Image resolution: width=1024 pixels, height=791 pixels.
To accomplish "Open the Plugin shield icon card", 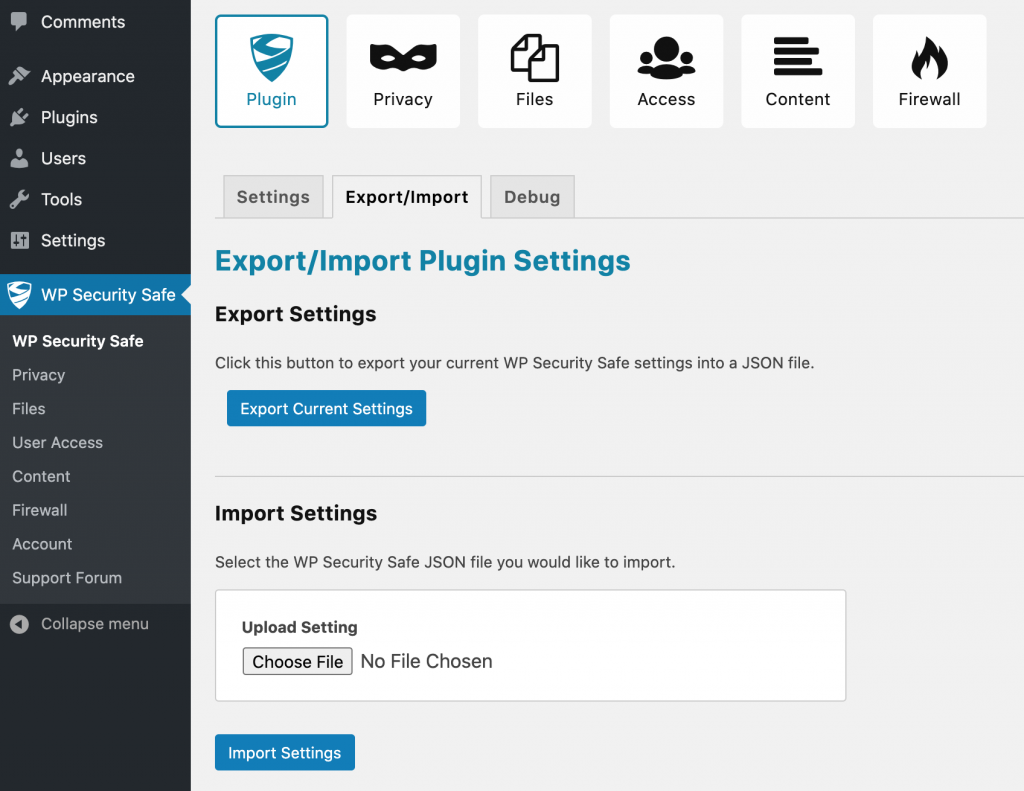I will point(271,71).
